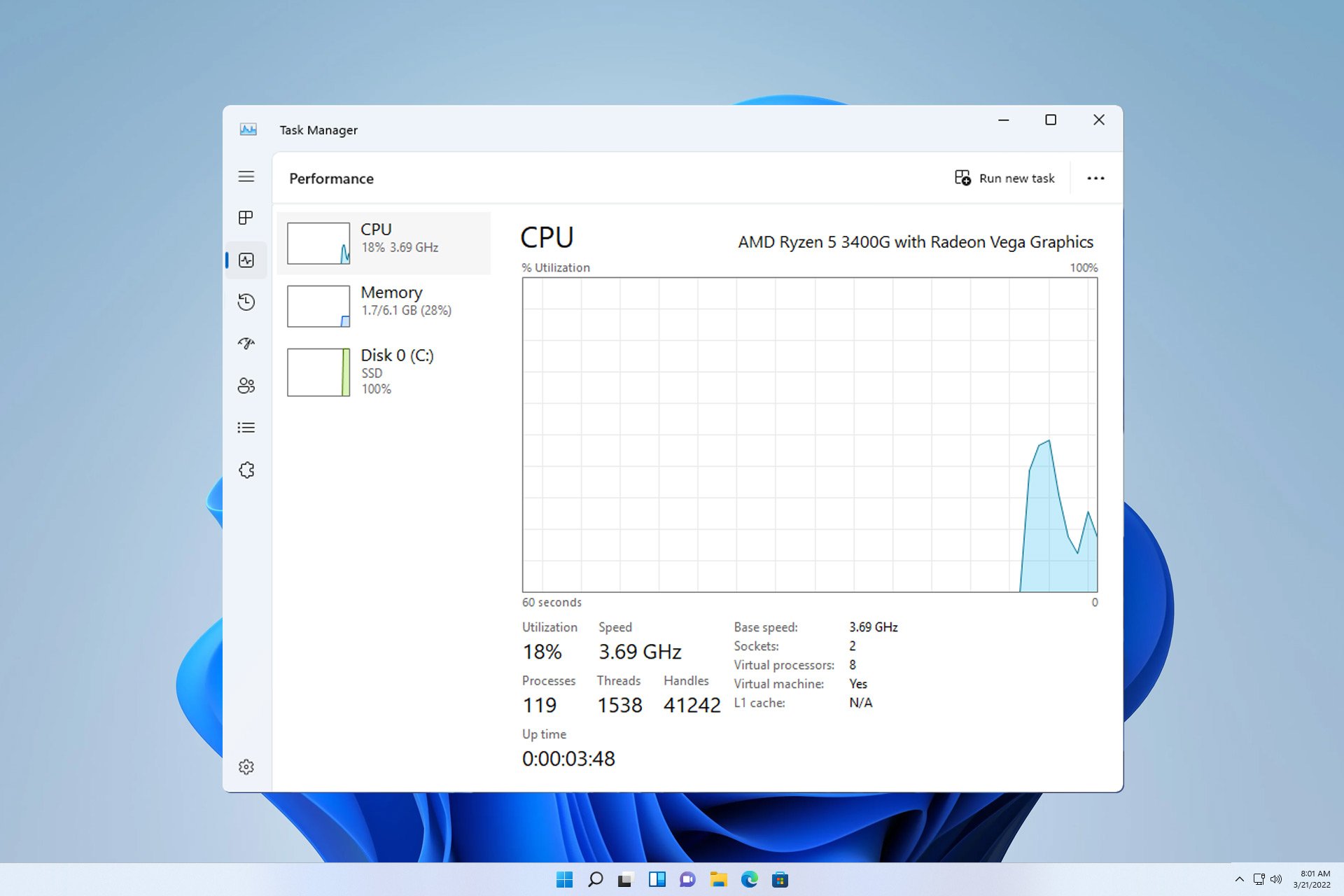Minimize the Task Manager window
Screen dimensions: 1344x896
pyautogui.click(x=1003, y=120)
